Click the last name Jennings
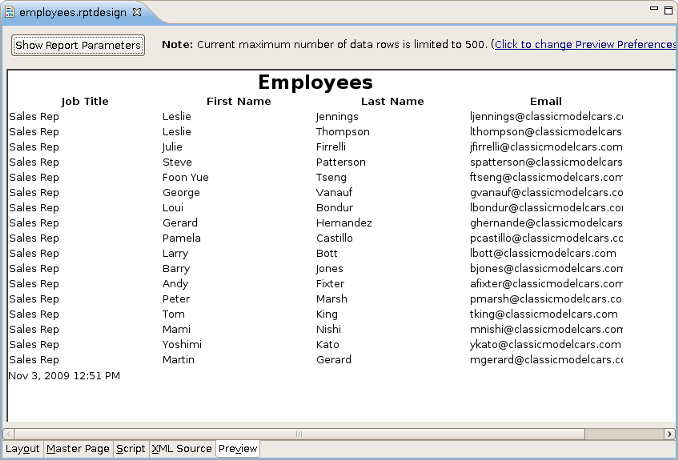The width and height of the screenshot is (678, 460). [337, 117]
